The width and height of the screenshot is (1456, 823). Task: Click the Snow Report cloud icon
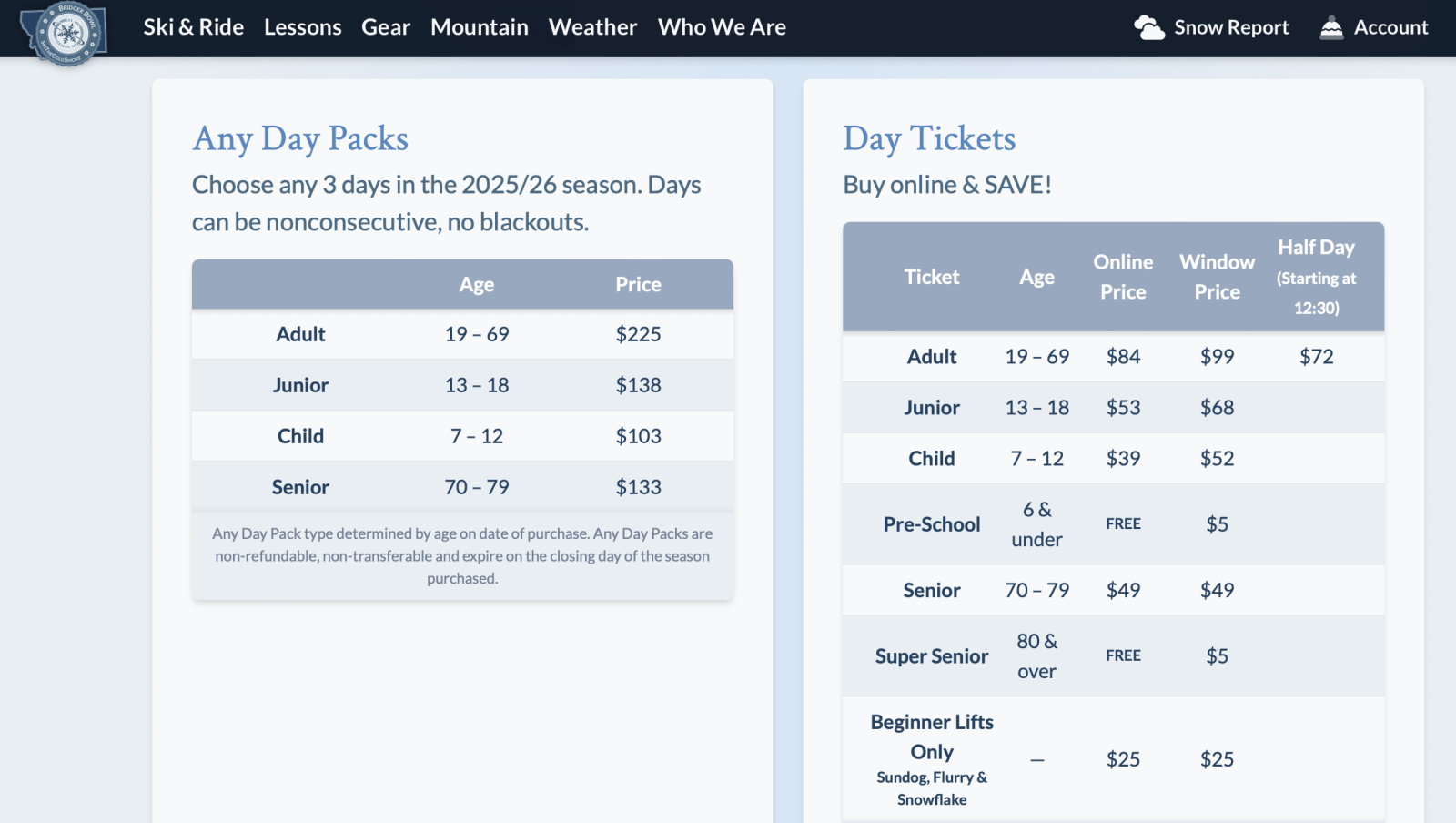[x=1148, y=26]
